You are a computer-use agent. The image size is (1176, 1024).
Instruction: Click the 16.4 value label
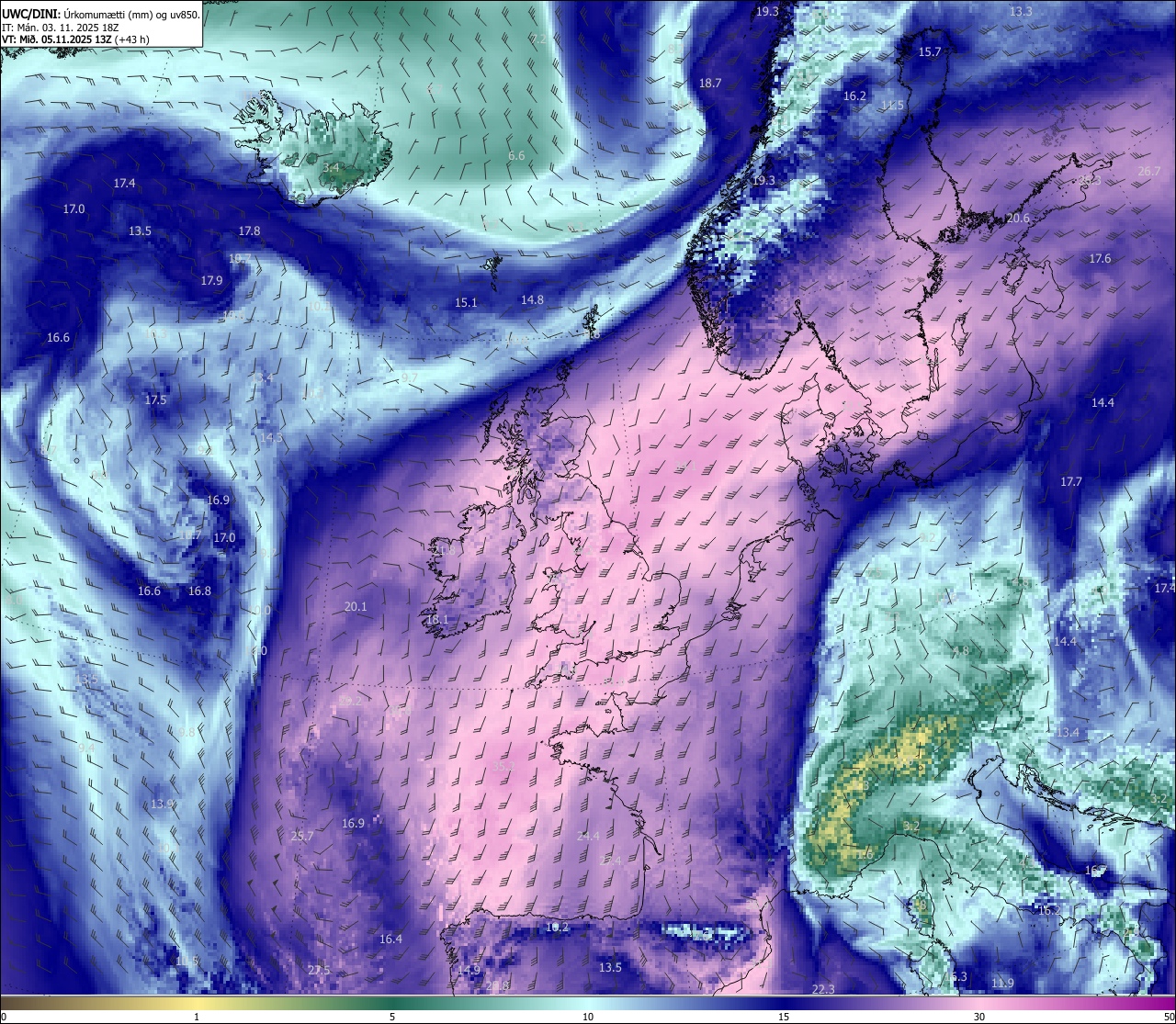(x=390, y=939)
